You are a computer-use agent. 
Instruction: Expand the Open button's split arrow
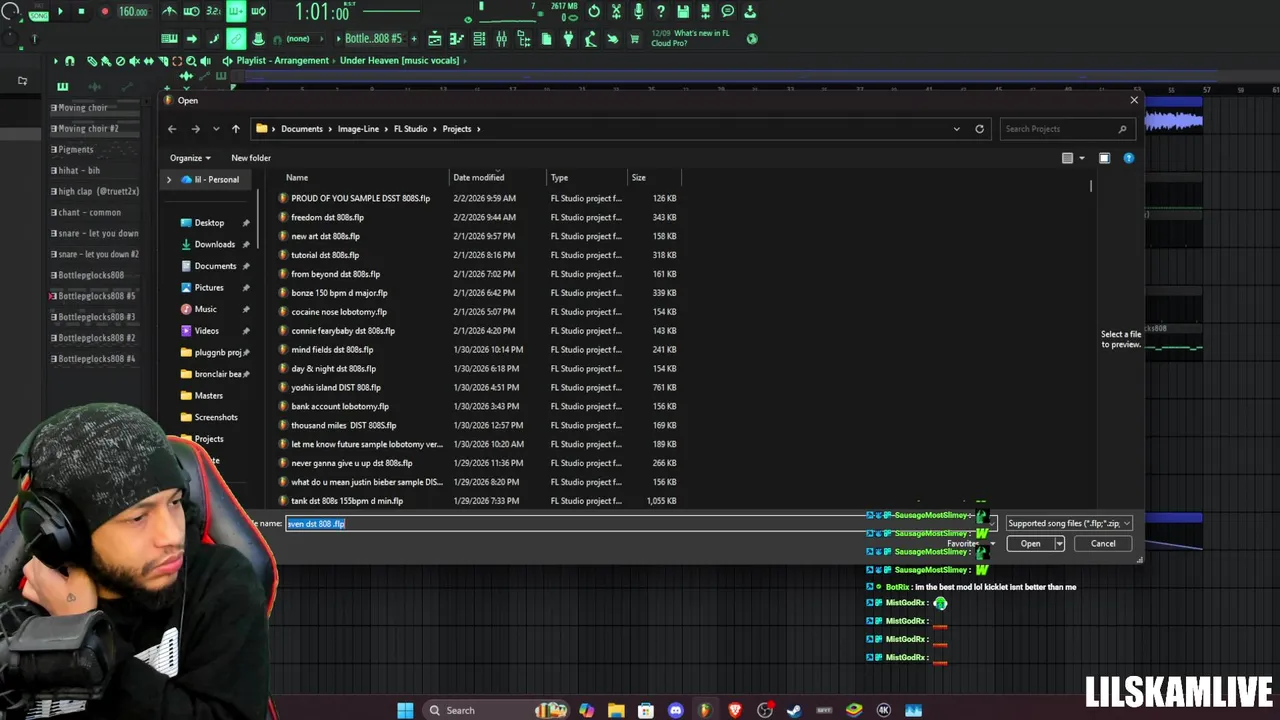(x=1059, y=544)
